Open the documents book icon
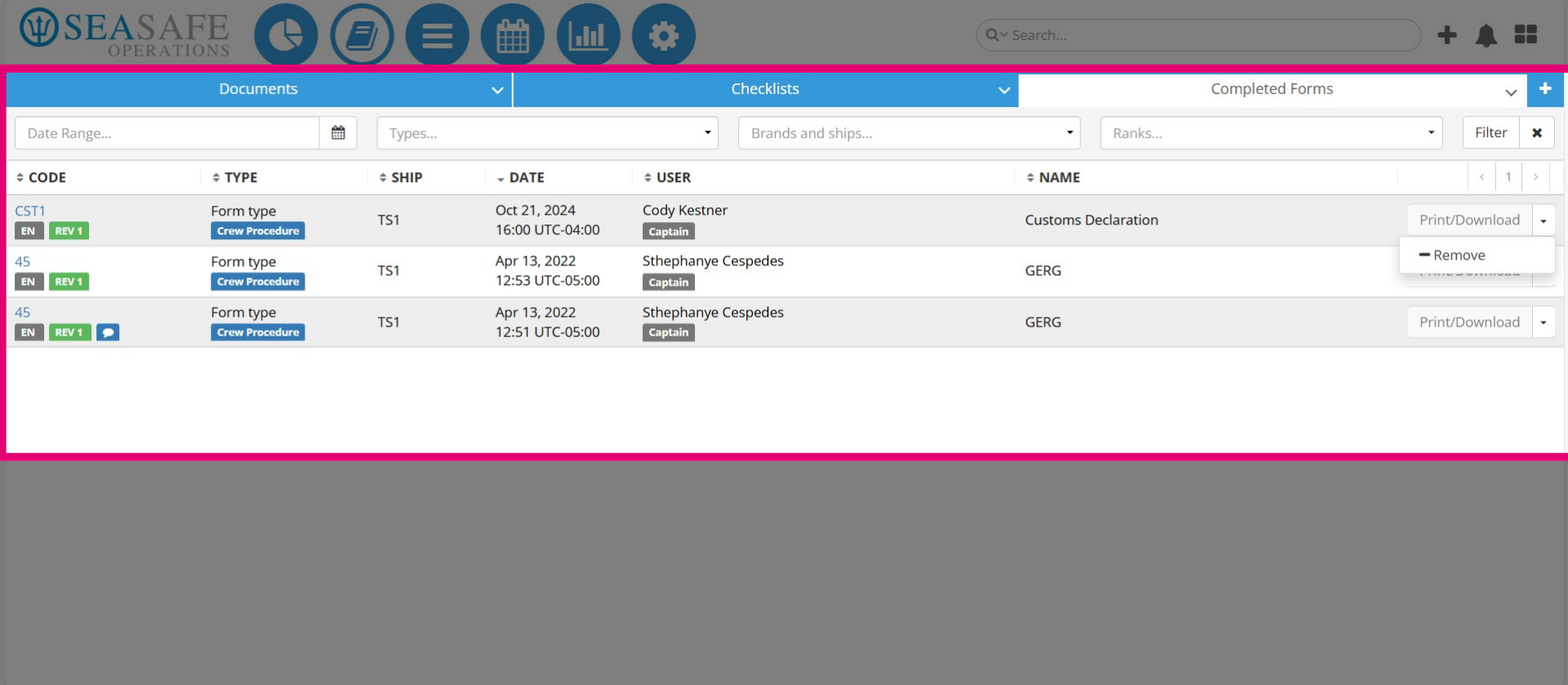 pyautogui.click(x=362, y=35)
